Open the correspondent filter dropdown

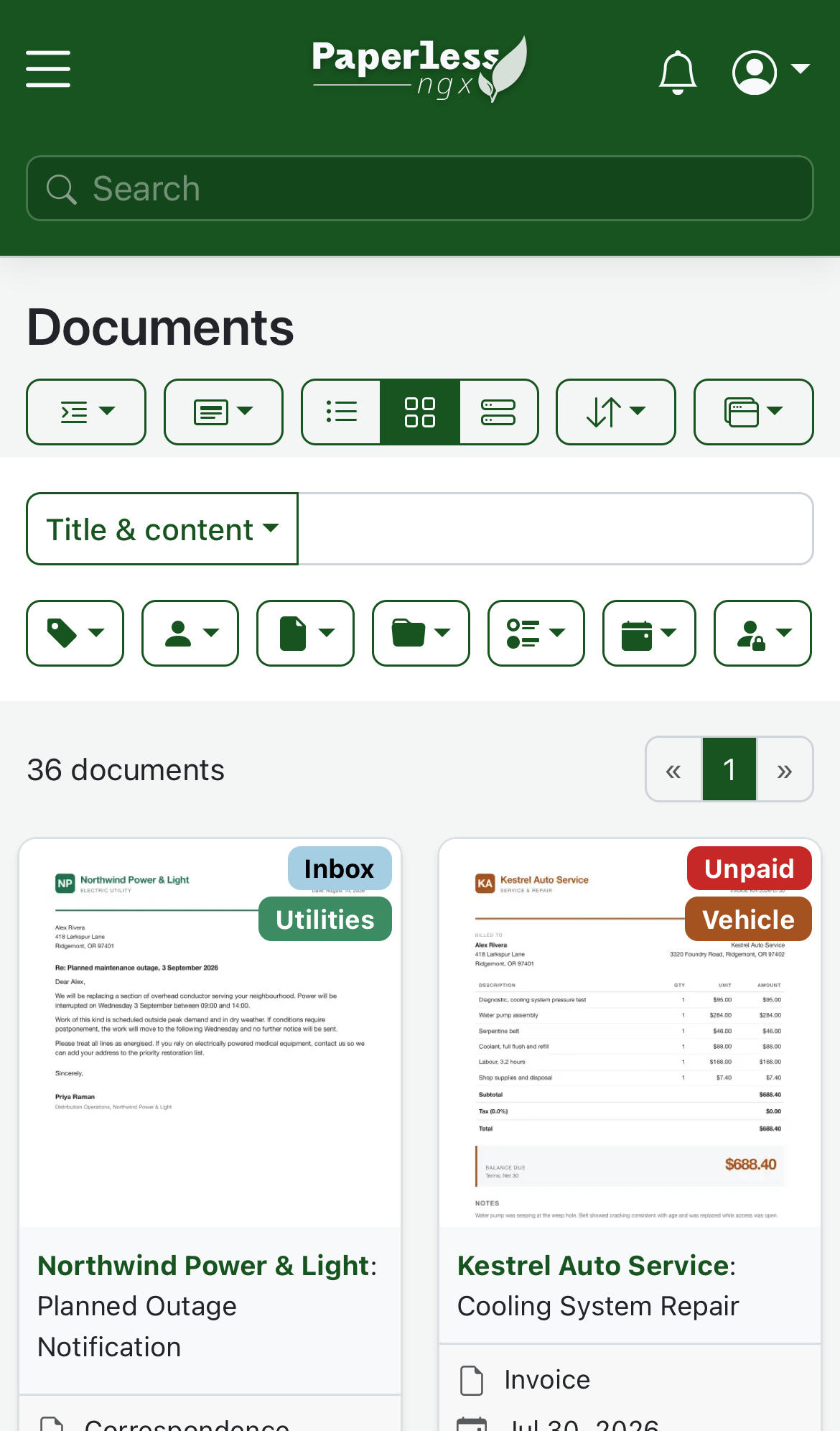pos(190,633)
